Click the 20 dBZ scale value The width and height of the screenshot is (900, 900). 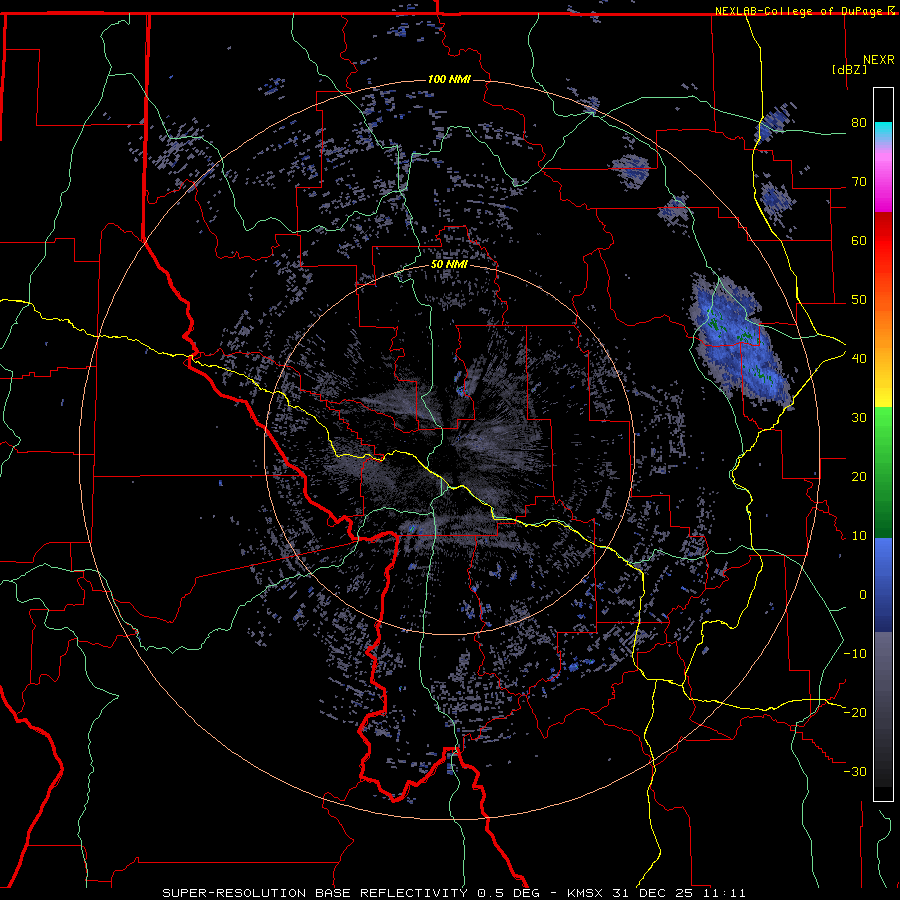(859, 476)
